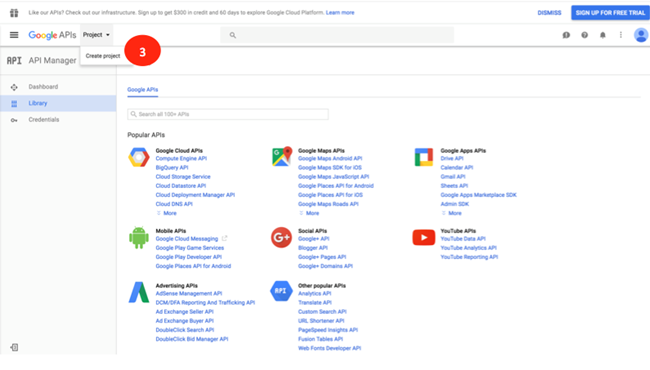The width and height of the screenshot is (650, 370).
Task: Open the feedback icon in header
Action: (566, 35)
